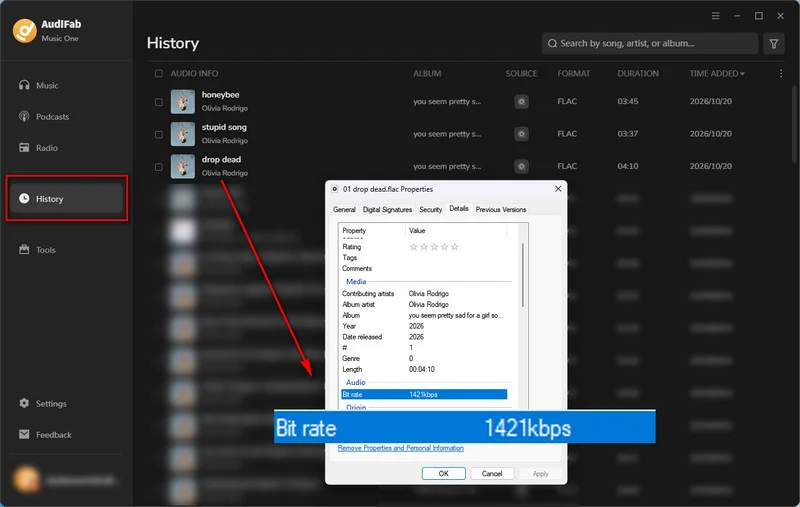This screenshot has height=507, width=800.
Task: Select the Length 00:04:10 value
Action: click(422, 369)
